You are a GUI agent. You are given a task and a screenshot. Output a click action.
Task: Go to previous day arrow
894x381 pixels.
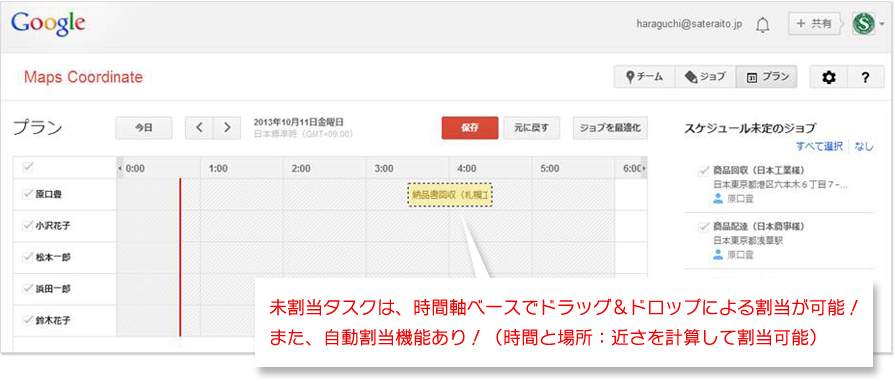[199, 128]
